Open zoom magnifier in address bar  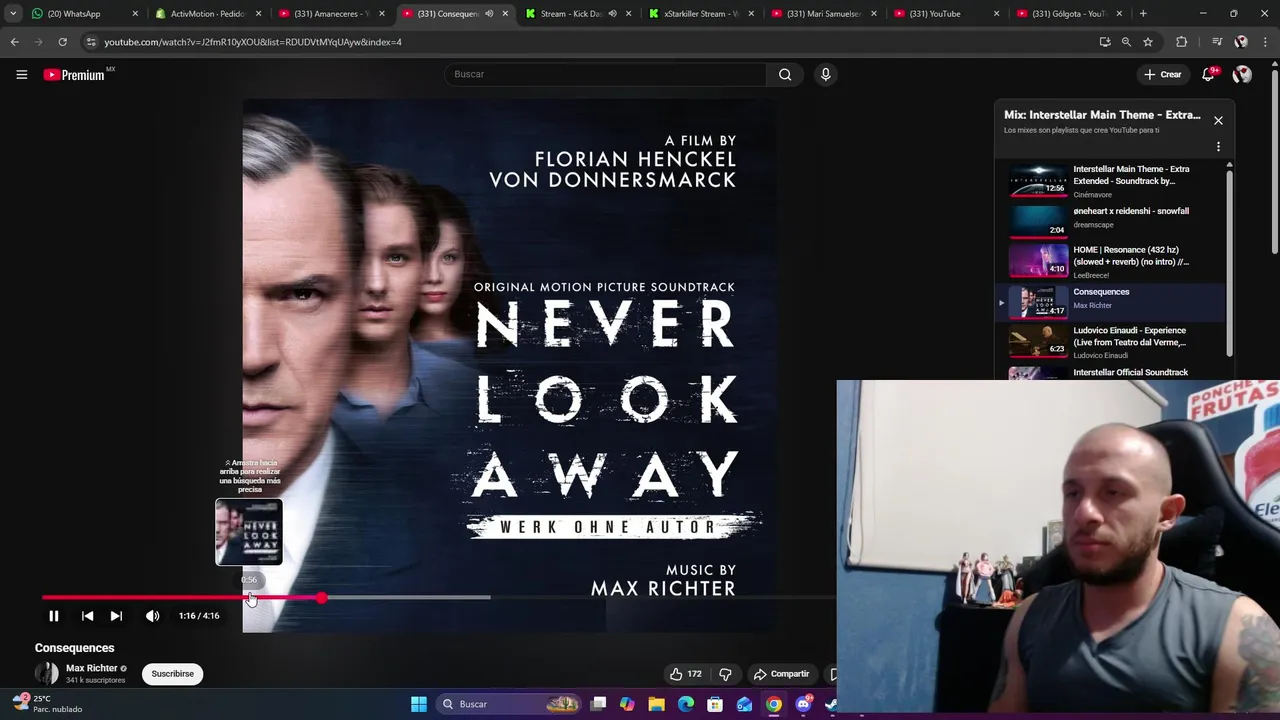[x=1126, y=42]
